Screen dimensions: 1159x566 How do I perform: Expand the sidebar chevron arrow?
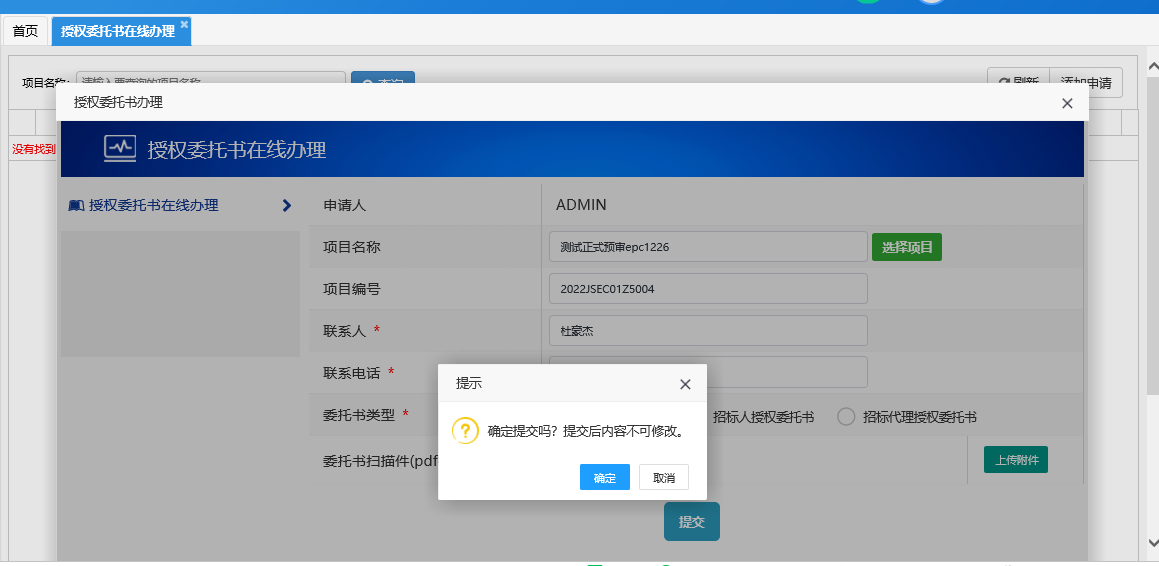point(287,205)
